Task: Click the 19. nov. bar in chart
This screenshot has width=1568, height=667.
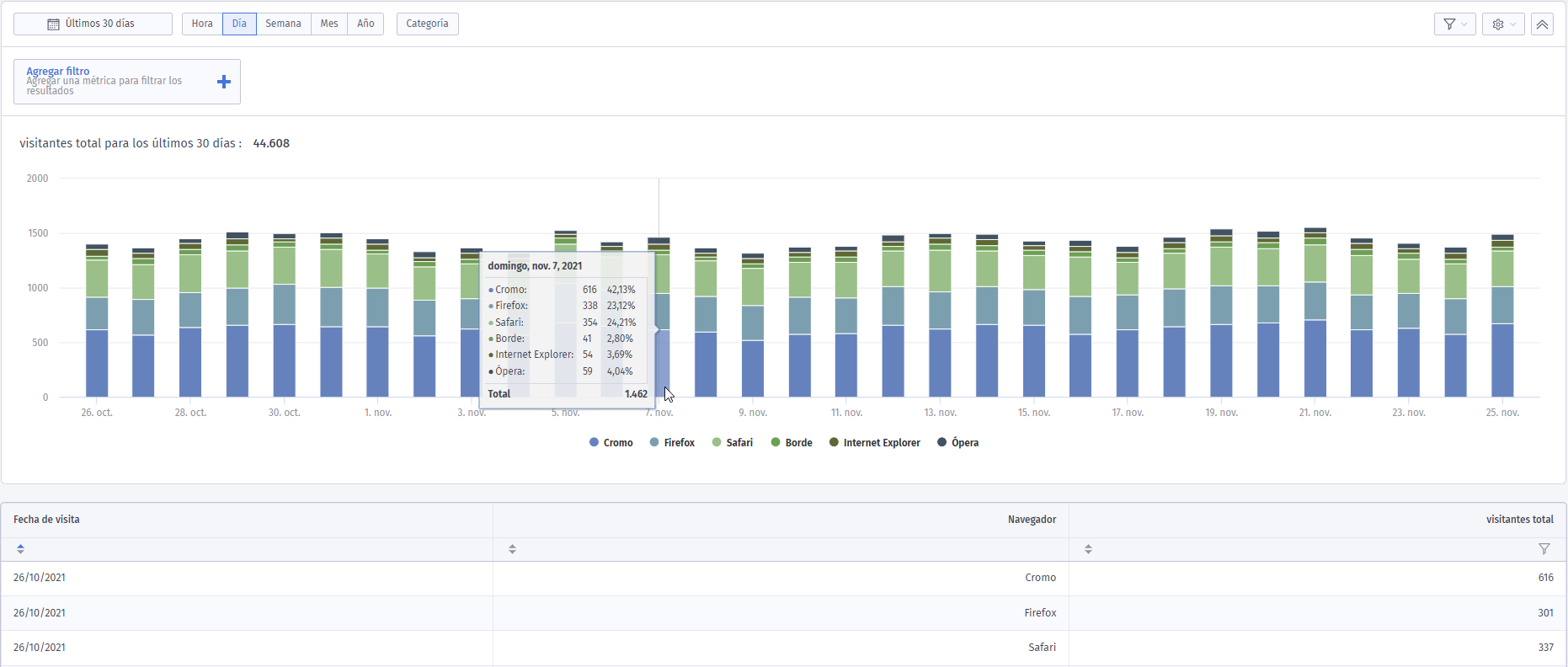Action: [x=1221, y=313]
